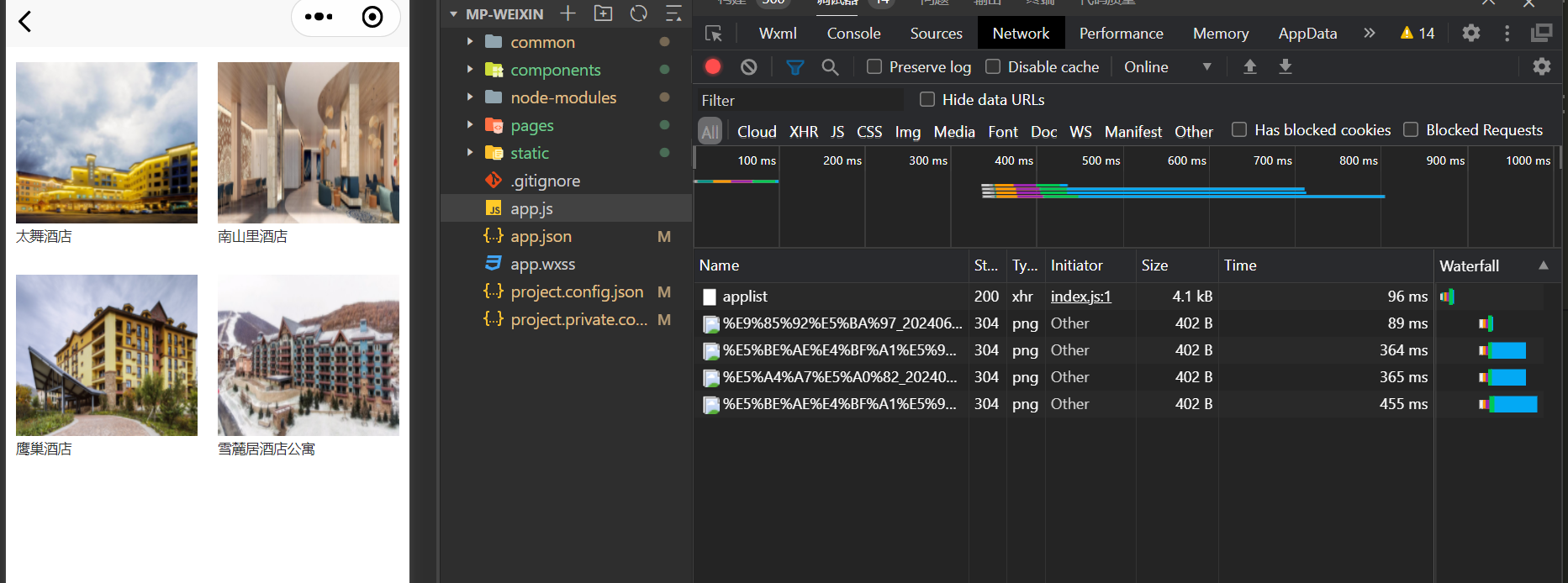Filter requests by Font type
This screenshot has height=583, width=1568.
[x=1003, y=132]
